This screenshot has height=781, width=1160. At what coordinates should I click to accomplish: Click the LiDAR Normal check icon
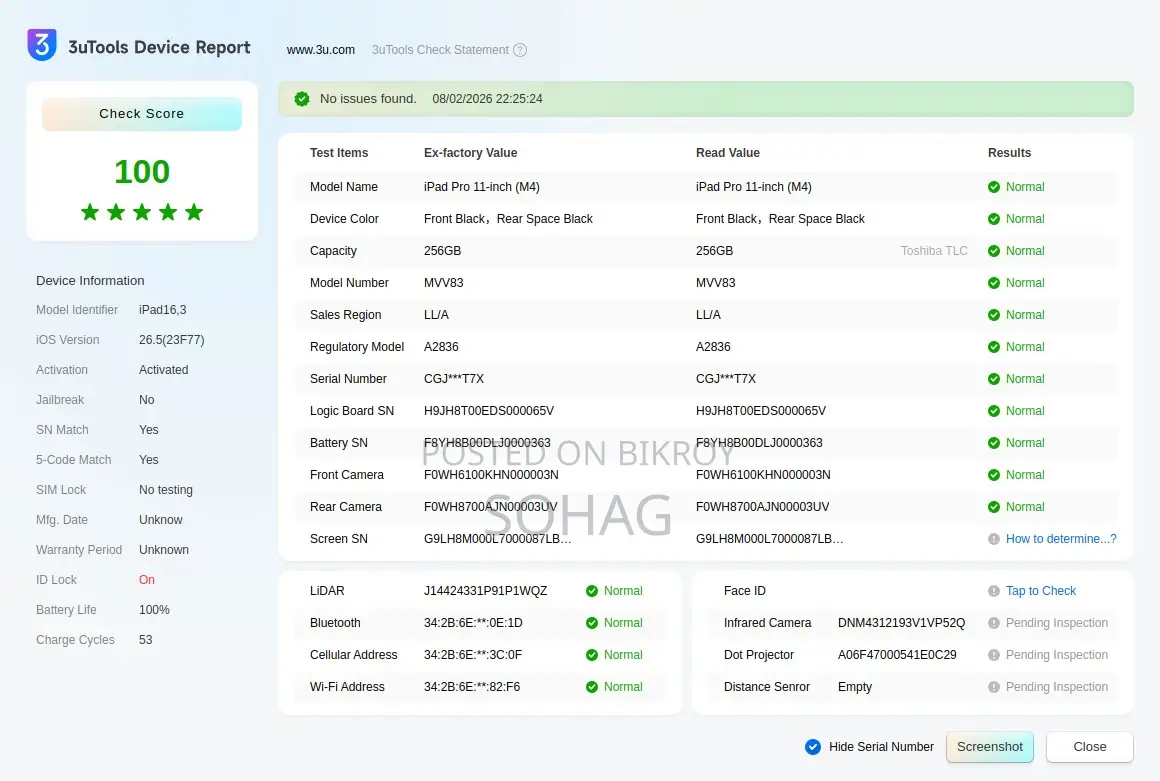pyautogui.click(x=592, y=591)
